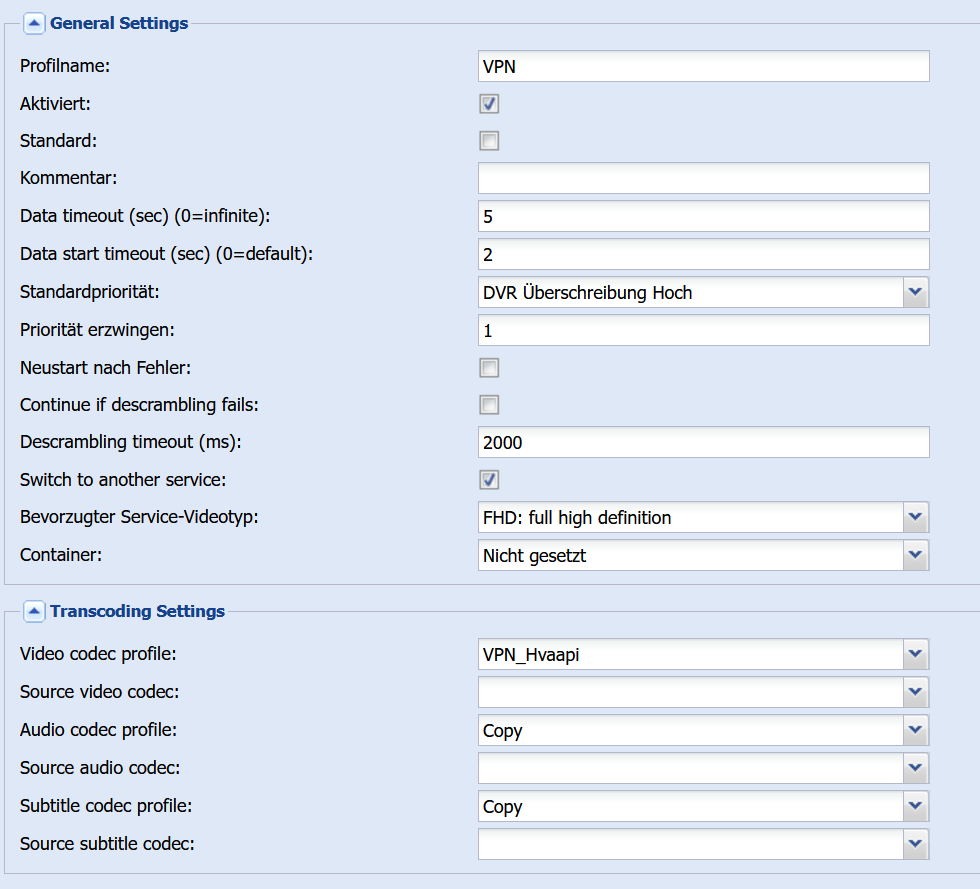980x889 pixels.
Task: Enable the Standard checkbox
Action: [x=489, y=141]
